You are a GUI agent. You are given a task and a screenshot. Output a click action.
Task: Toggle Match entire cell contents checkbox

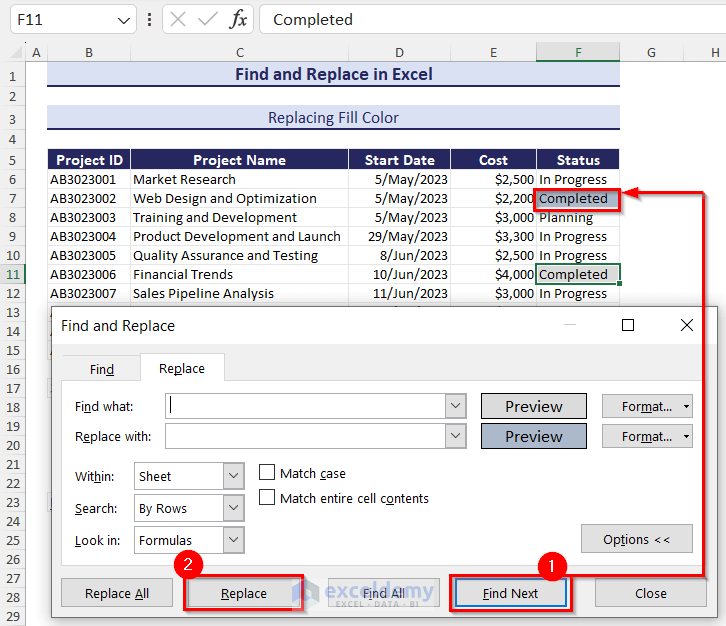click(267, 497)
